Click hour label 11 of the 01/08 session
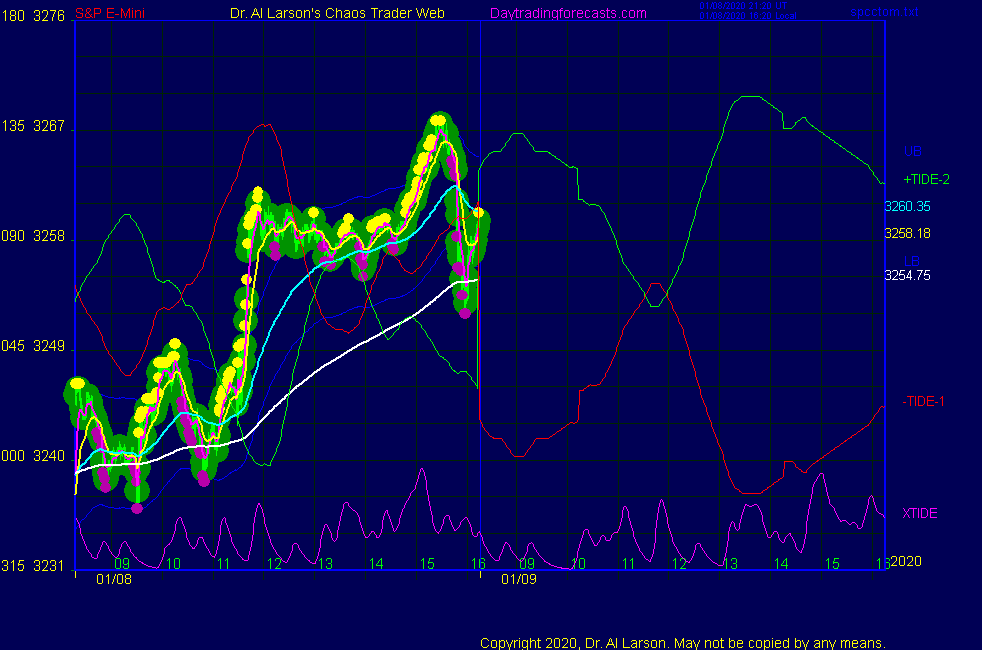Viewport: 982px width, 650px height. point(224,564)
